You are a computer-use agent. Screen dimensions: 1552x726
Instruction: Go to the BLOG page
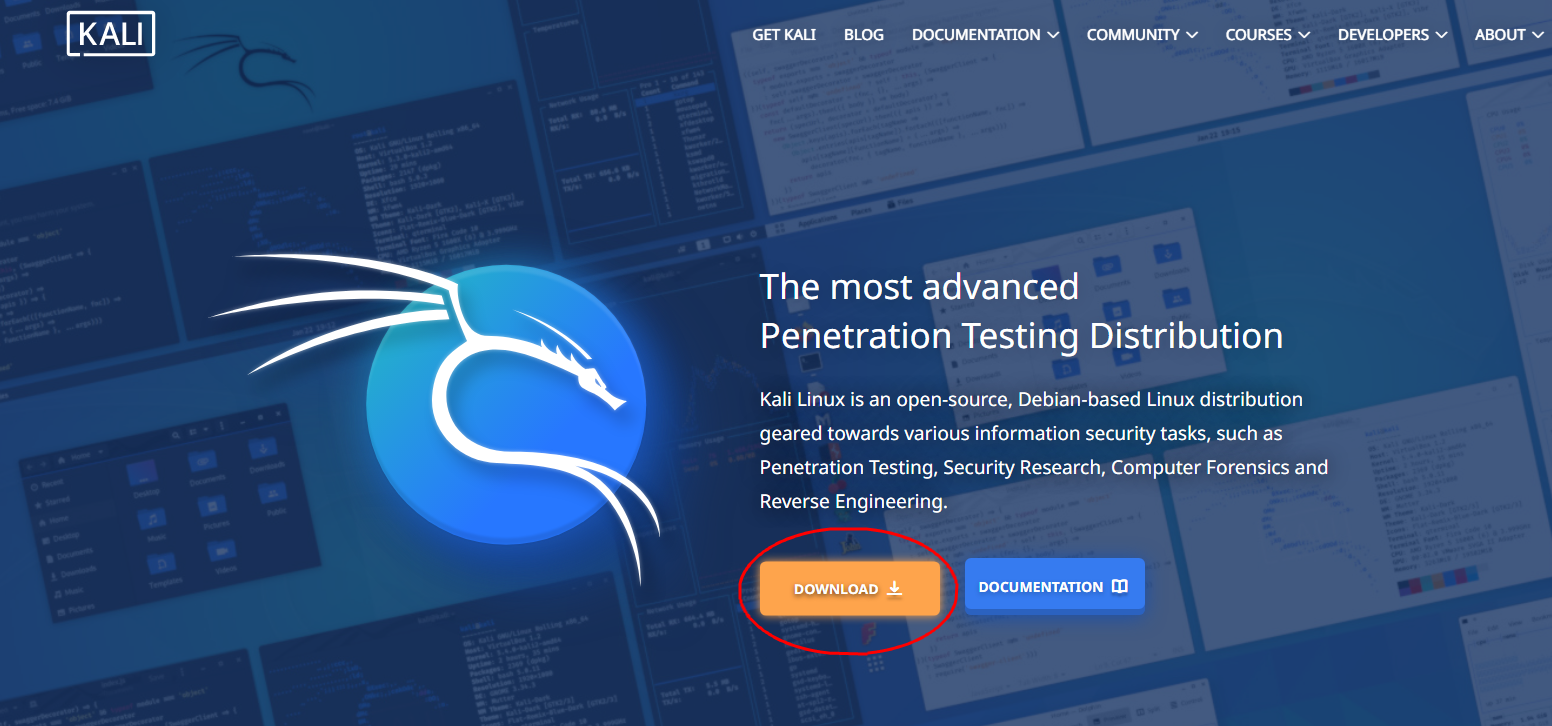pos(864,35)
